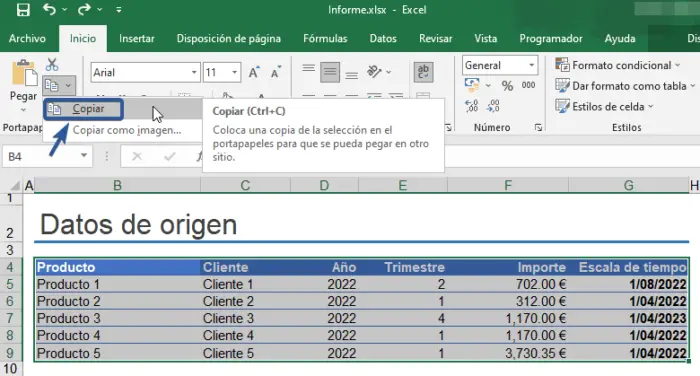Click the Escala de tiempo header cell

(x=628, y=267)
